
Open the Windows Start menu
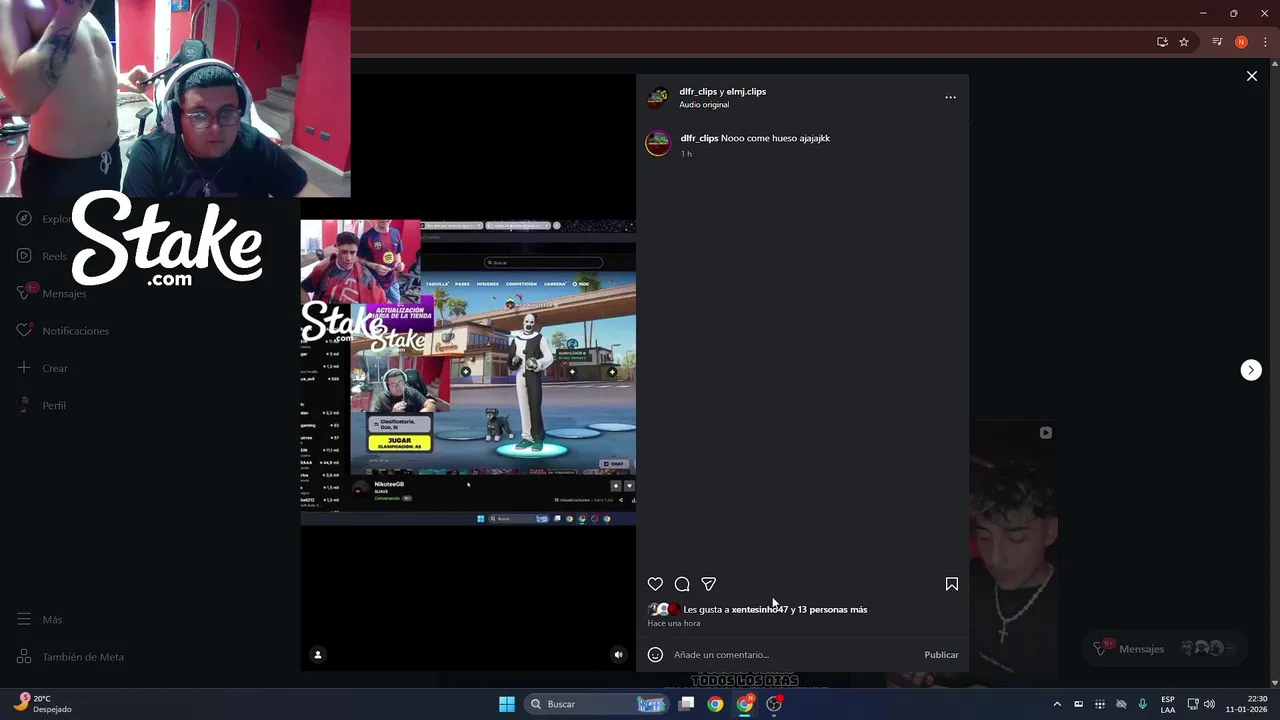507,704
